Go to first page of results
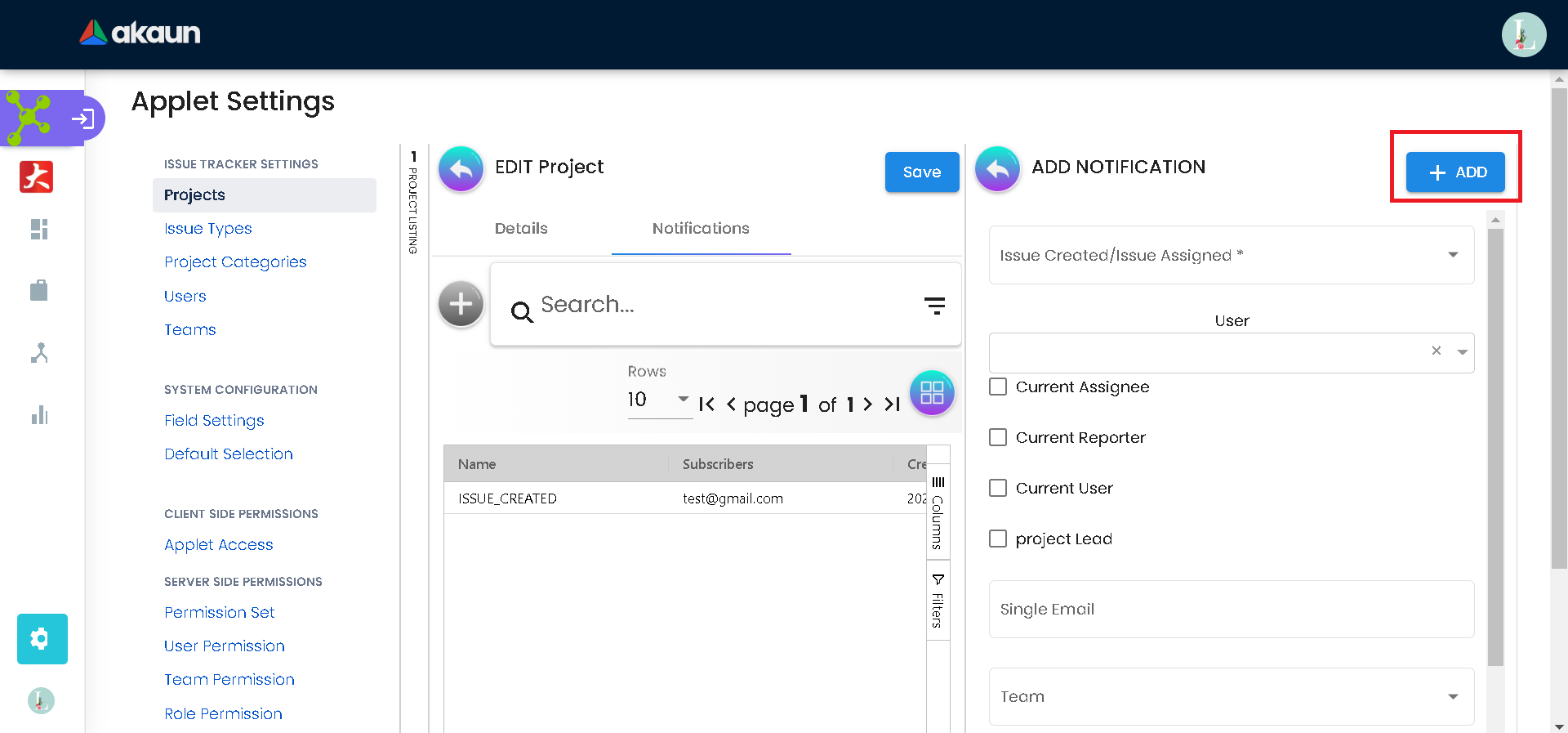1568x733 pixels. [x=707, y=404]
